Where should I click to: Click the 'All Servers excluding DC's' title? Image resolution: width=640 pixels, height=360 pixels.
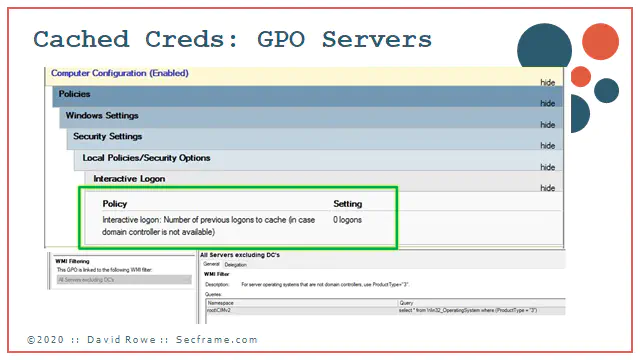click(240, 255)
